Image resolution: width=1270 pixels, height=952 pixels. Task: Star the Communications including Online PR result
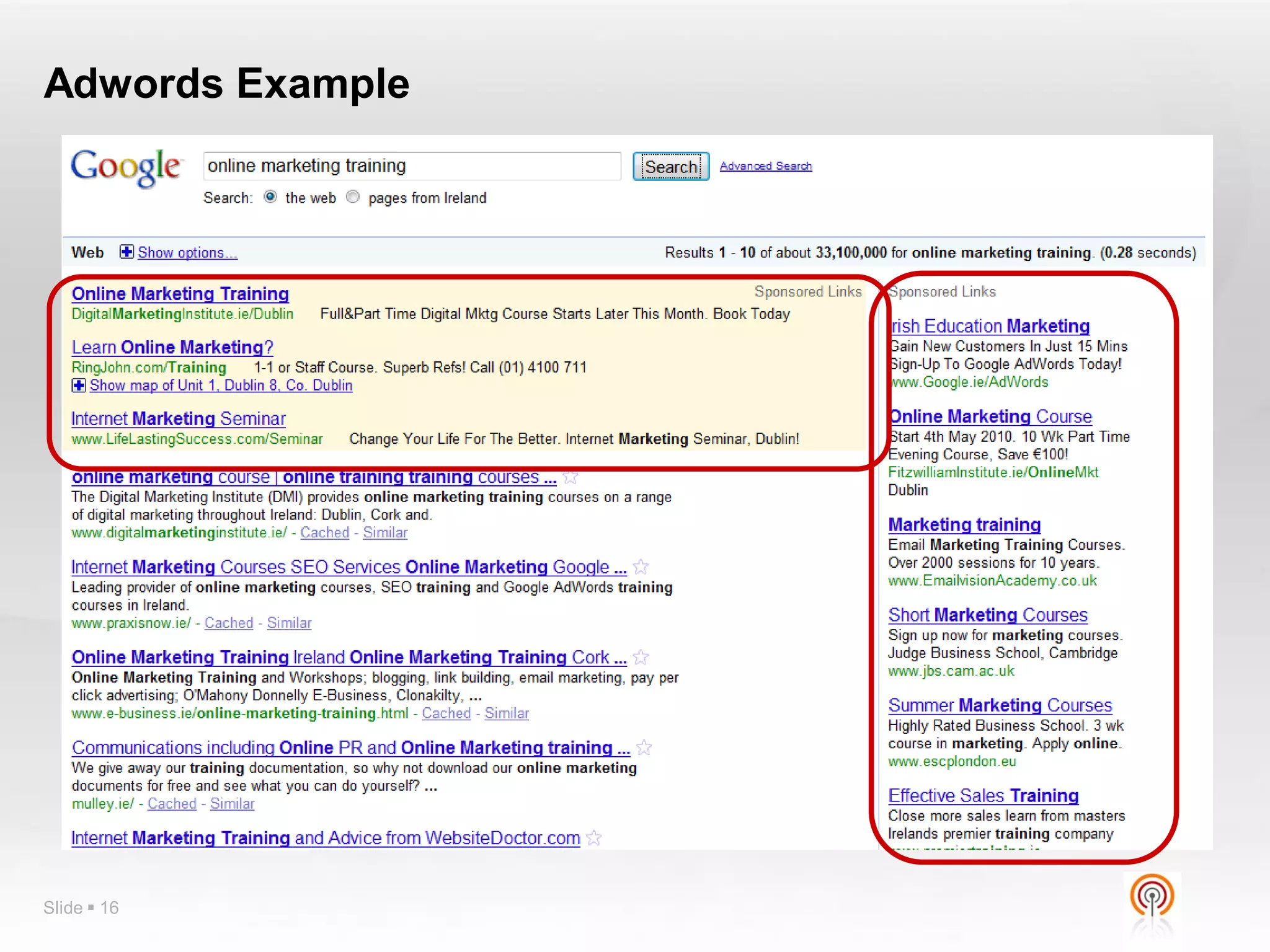[x=644, y=747]
